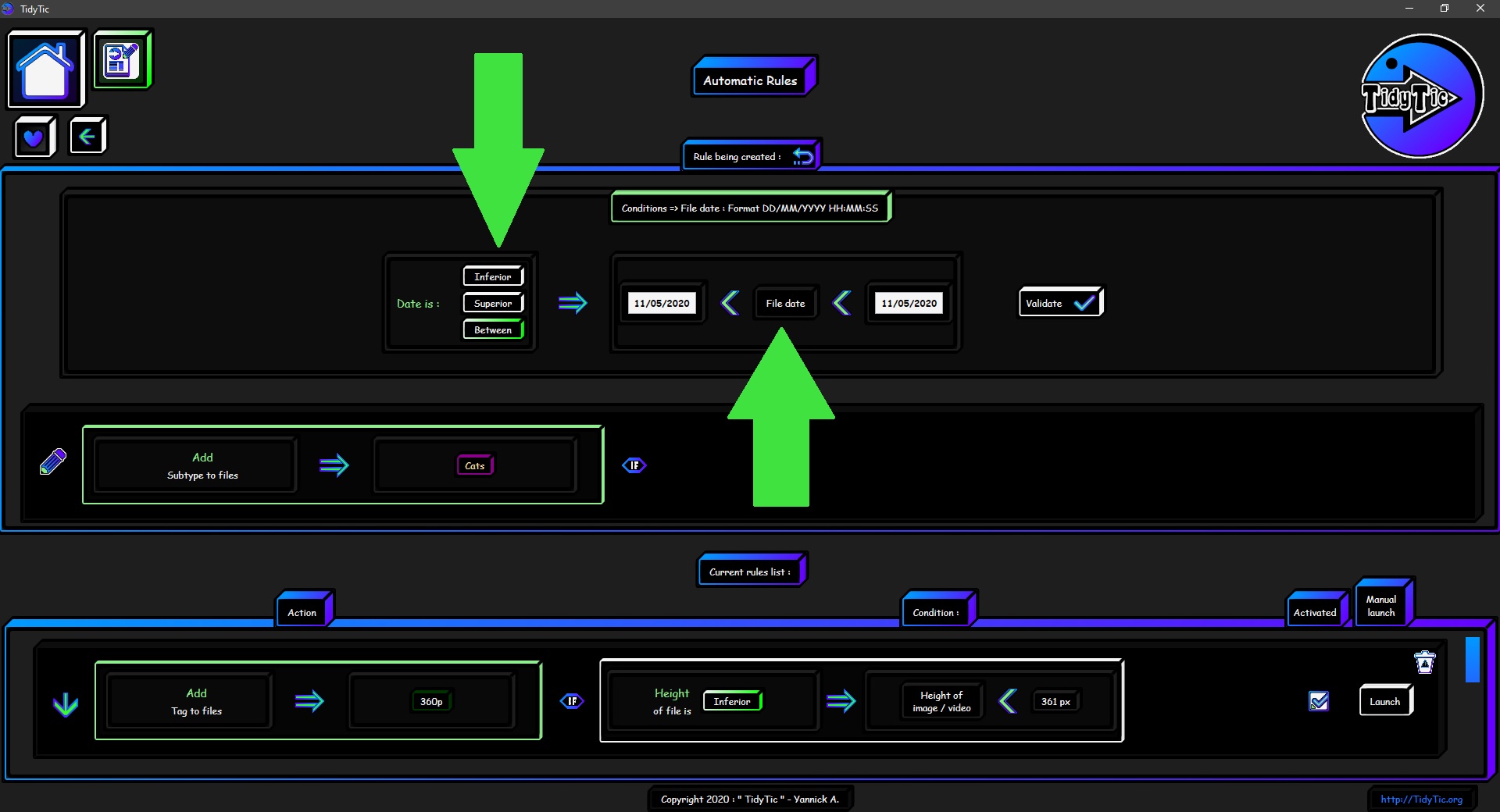Screen dimensions: 1500x812
Task: Click the undo arrow beside Rule being created
Action: tap(803, 156)
